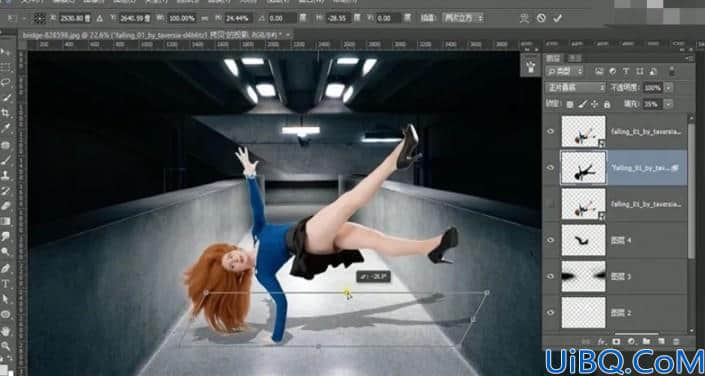The height and width of the screenshot is (376, 705).
Task: Switch between free transform and warp modes
Action: [x=524, y=18]
